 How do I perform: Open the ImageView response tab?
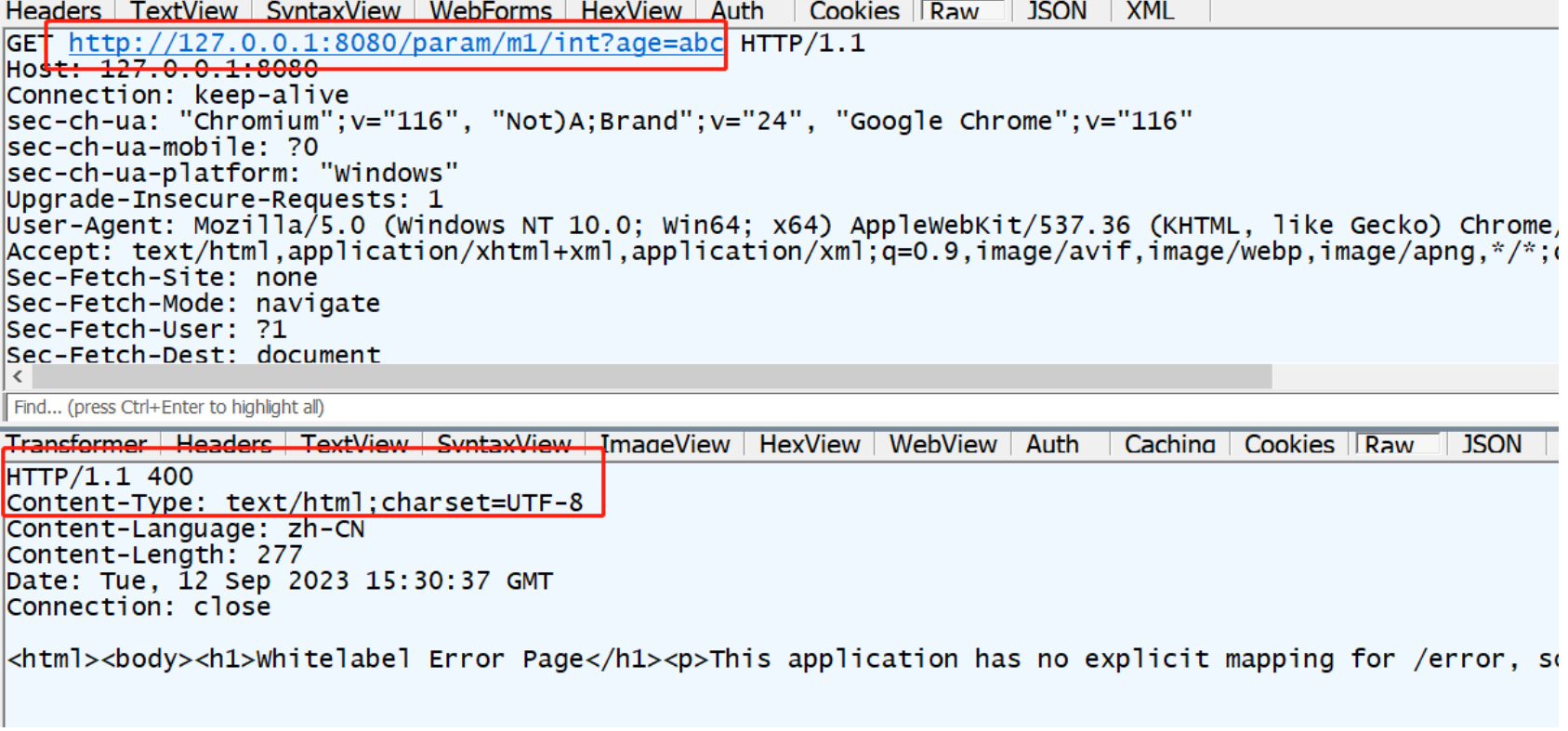coord(665,445)
